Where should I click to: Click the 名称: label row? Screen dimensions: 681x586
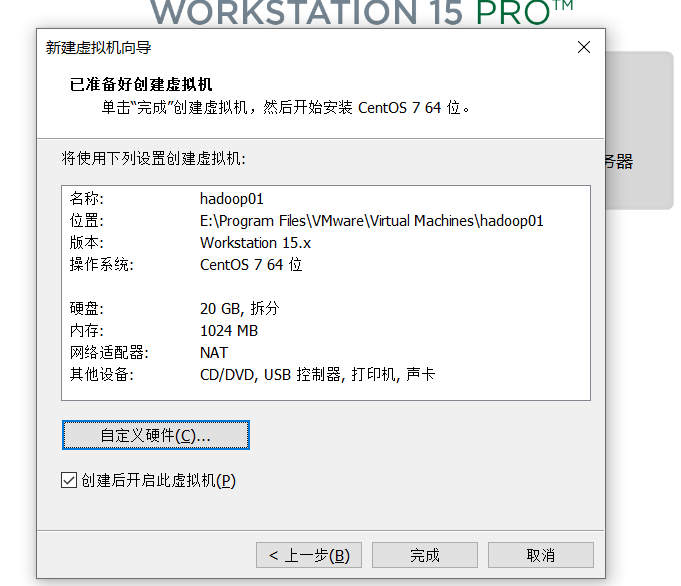[x=87, y=199]
